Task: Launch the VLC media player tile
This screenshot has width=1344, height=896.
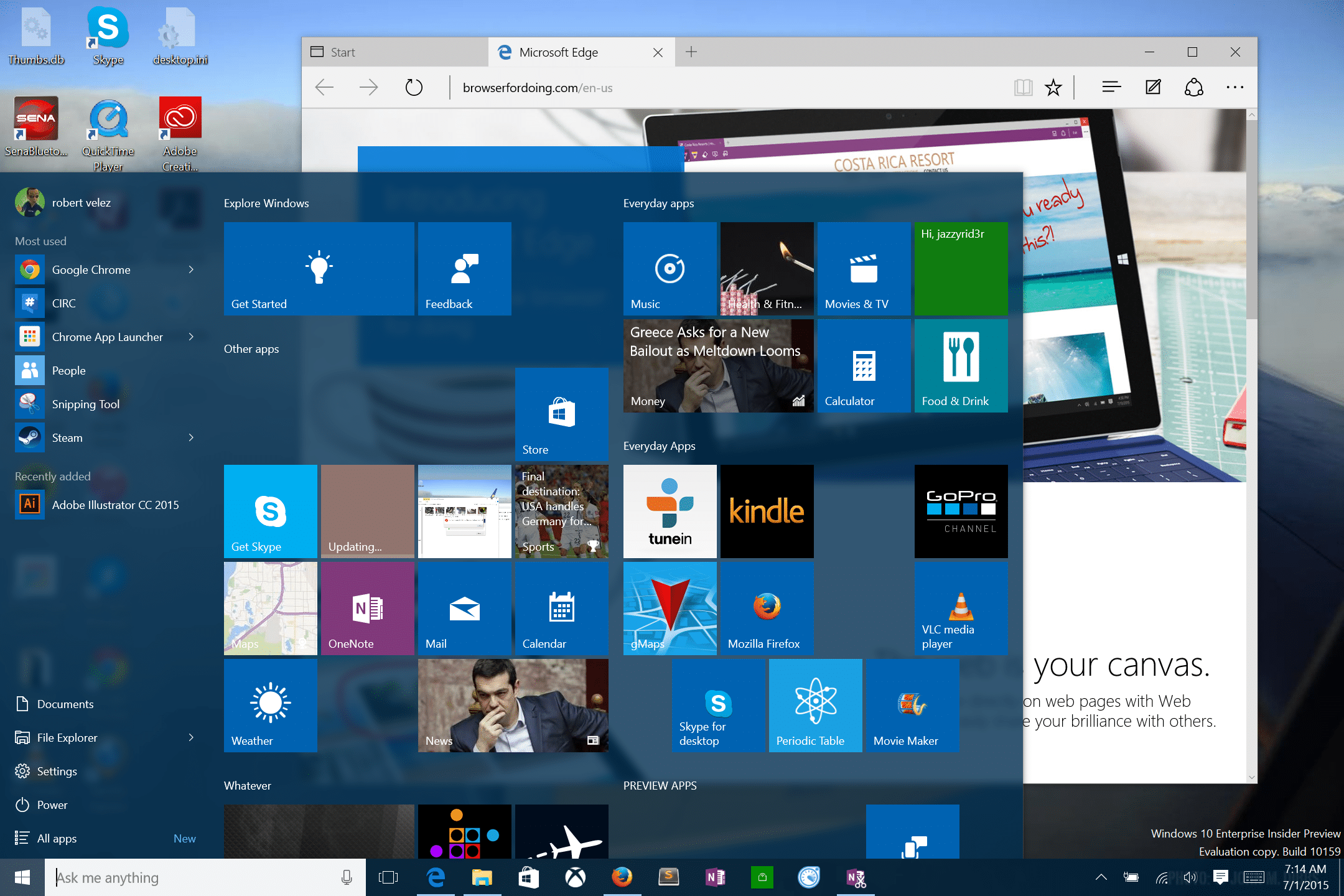Action: point(961,609)
